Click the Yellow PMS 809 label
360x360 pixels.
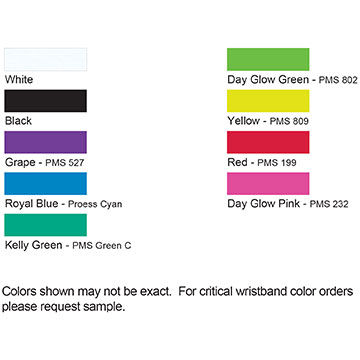click(x=268, y=121)
